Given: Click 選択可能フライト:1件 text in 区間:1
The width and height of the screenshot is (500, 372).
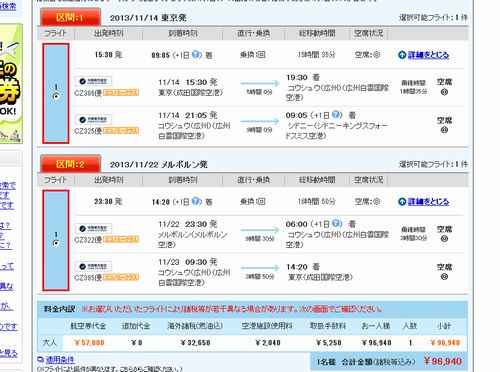Looking at the screenshot, I should click(433, 18).
